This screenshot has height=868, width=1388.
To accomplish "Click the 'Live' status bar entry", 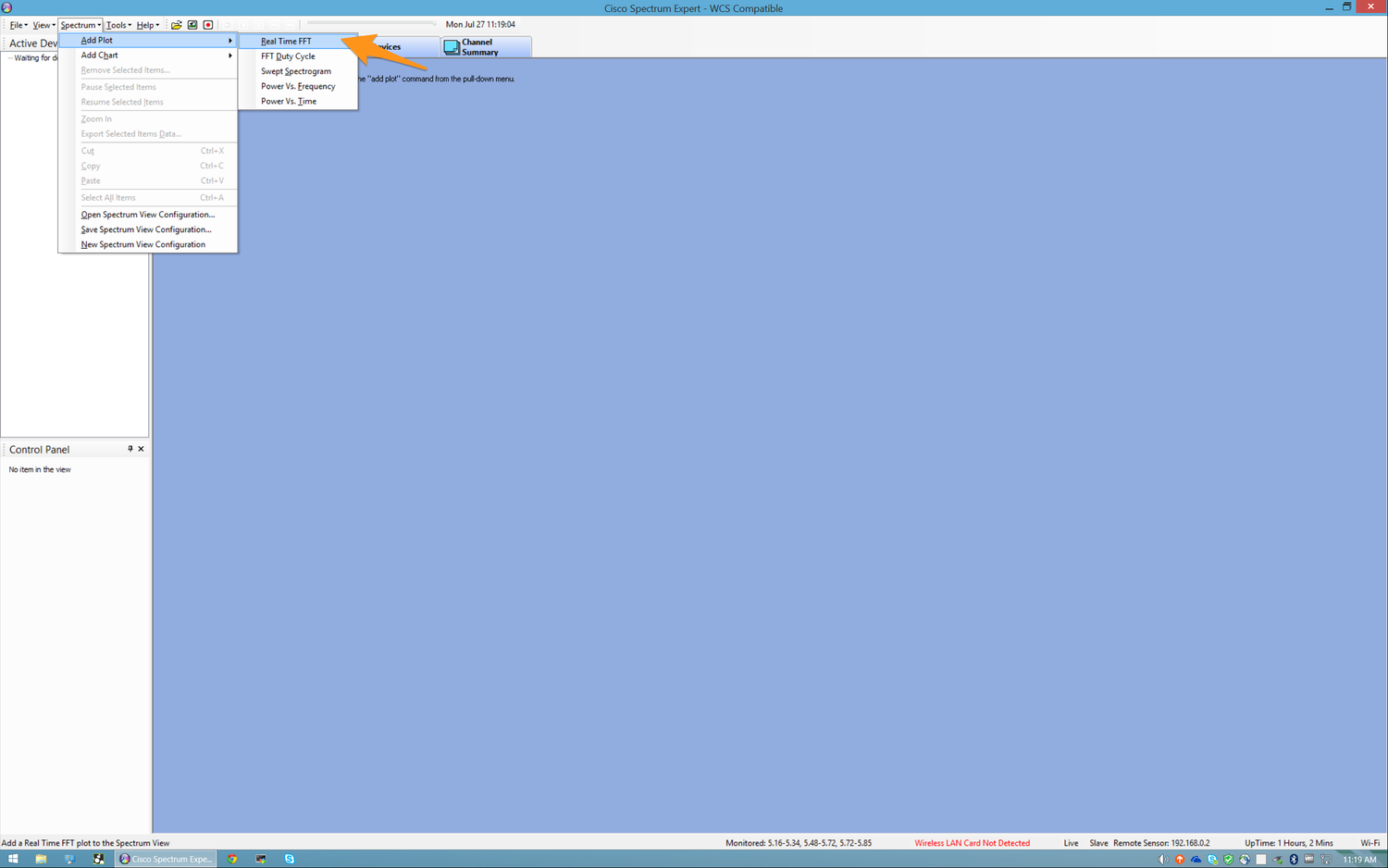I will coord(1071,843).
